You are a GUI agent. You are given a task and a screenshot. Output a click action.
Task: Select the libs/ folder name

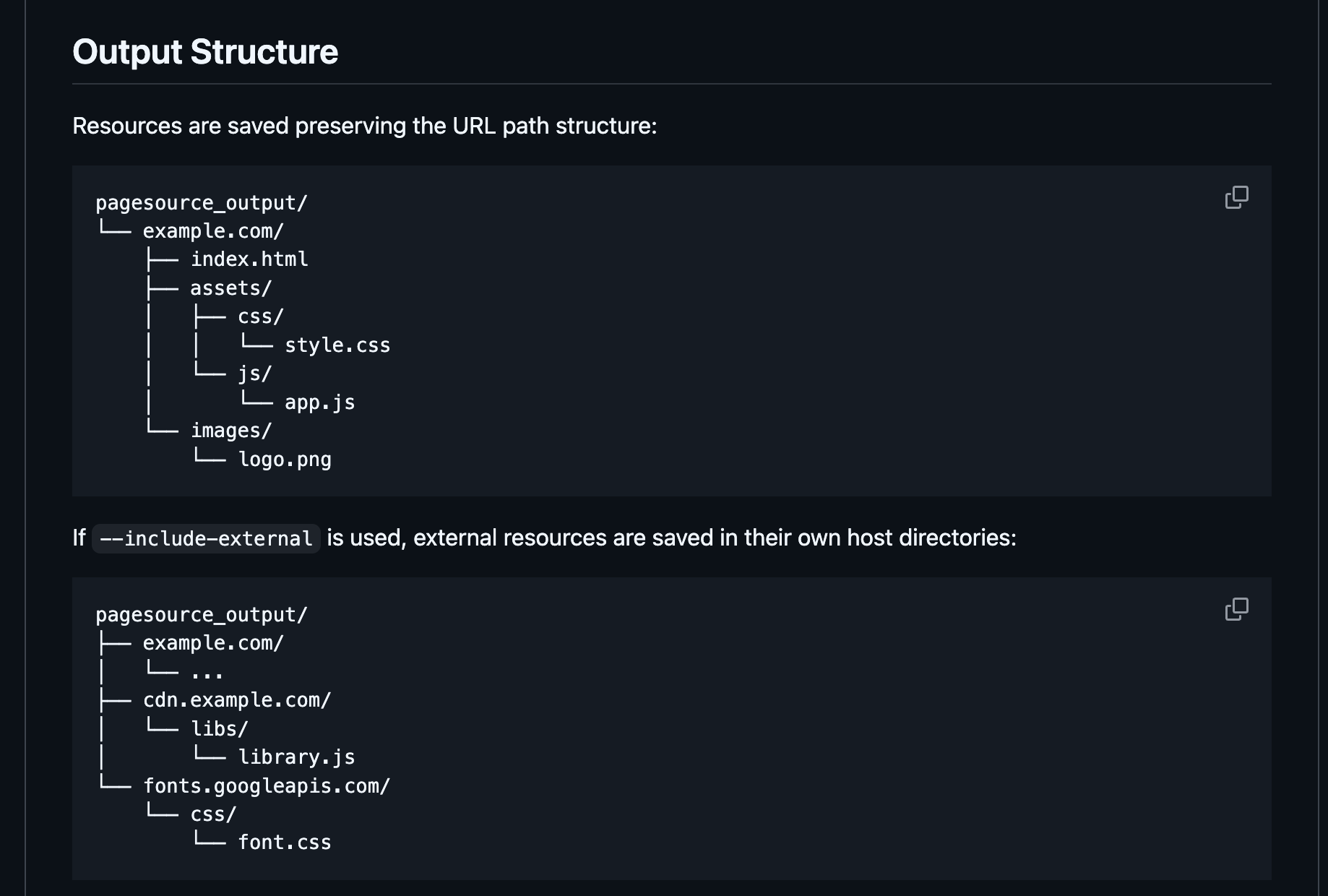coord(219,728)
